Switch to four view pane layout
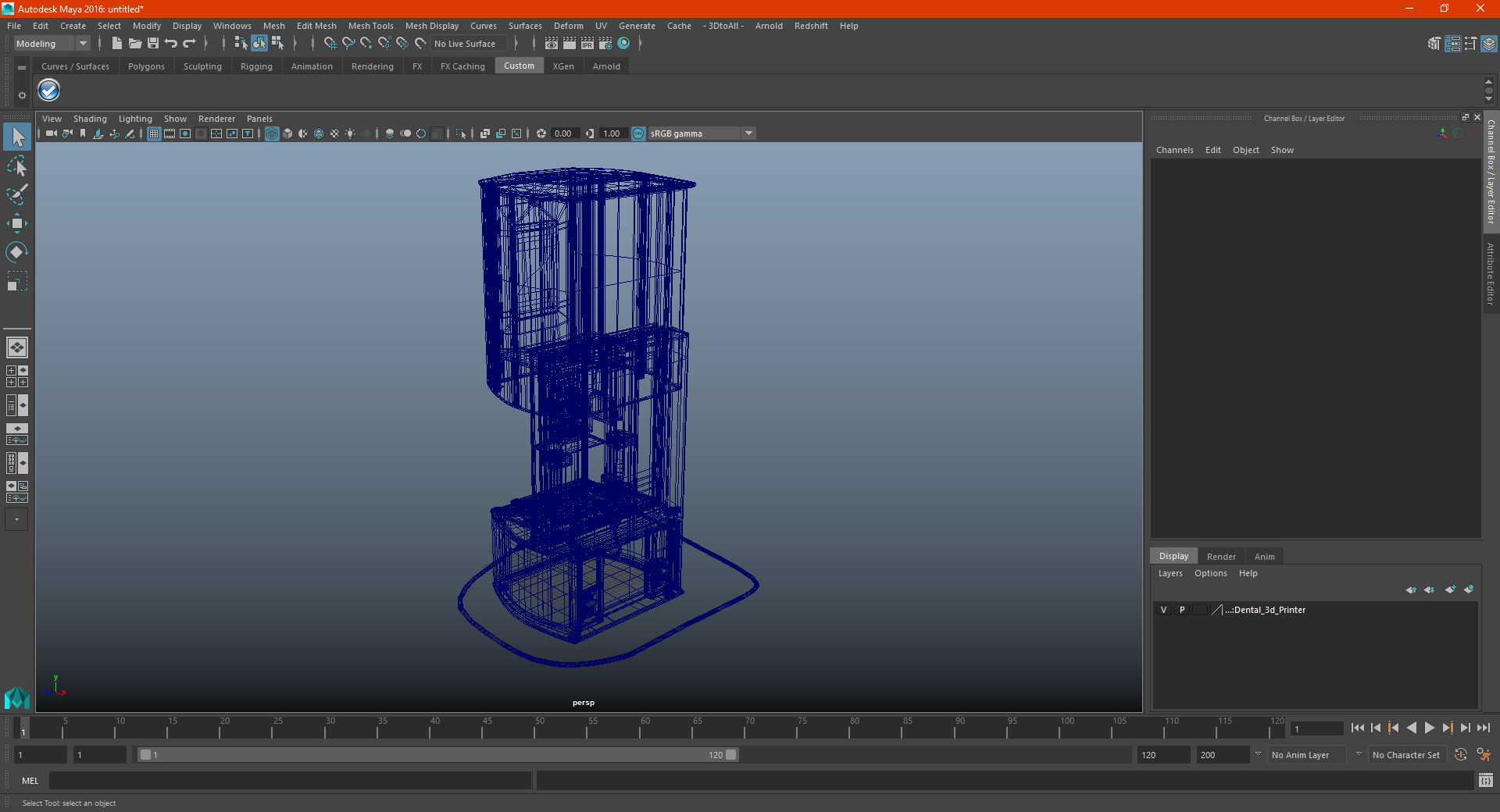 [x=17, y=376]
